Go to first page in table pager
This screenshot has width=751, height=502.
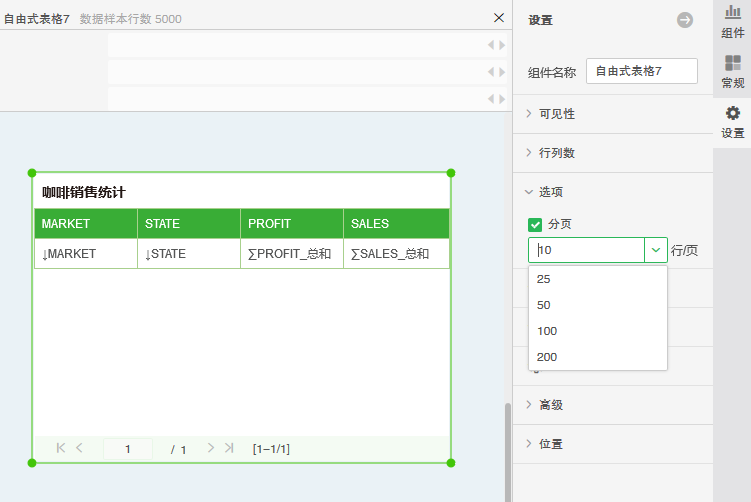pyautogui.click(x=61, y=449)
